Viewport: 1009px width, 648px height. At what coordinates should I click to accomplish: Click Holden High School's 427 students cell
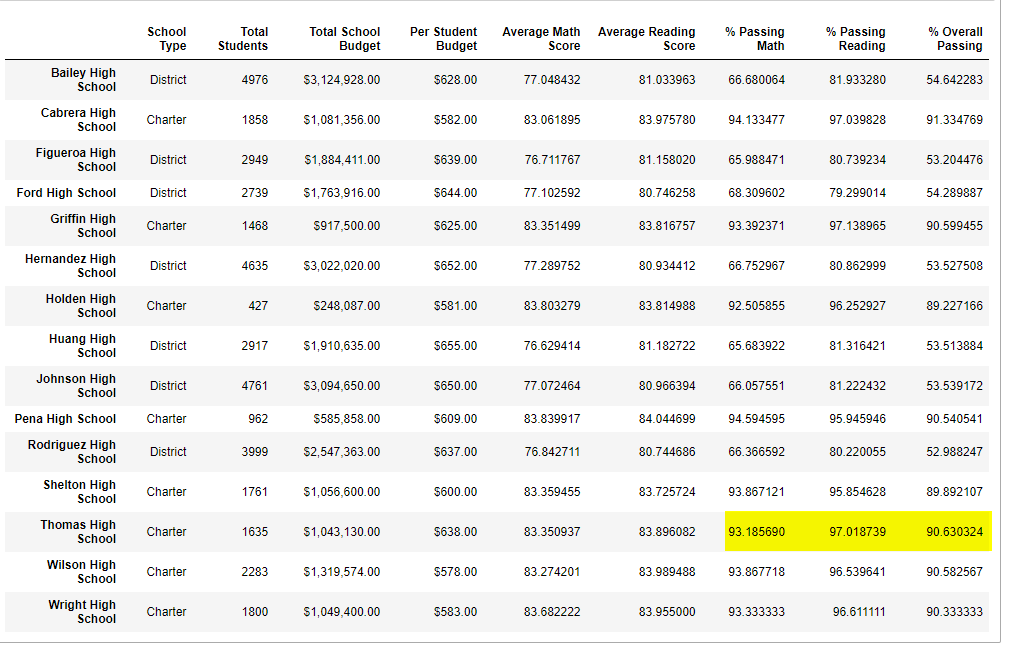point(258,306)
